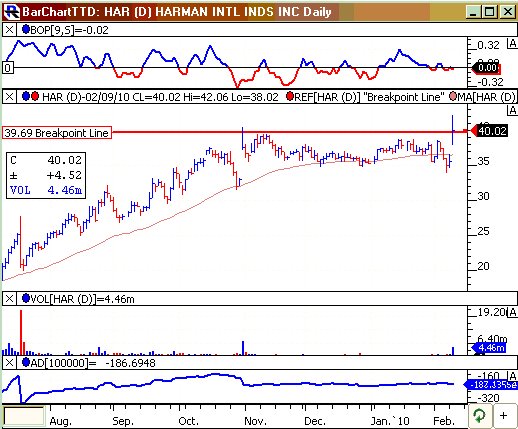Click the VOL[HAR (D)] blue dot
518x429 pixels.
[x=26, y=299]
